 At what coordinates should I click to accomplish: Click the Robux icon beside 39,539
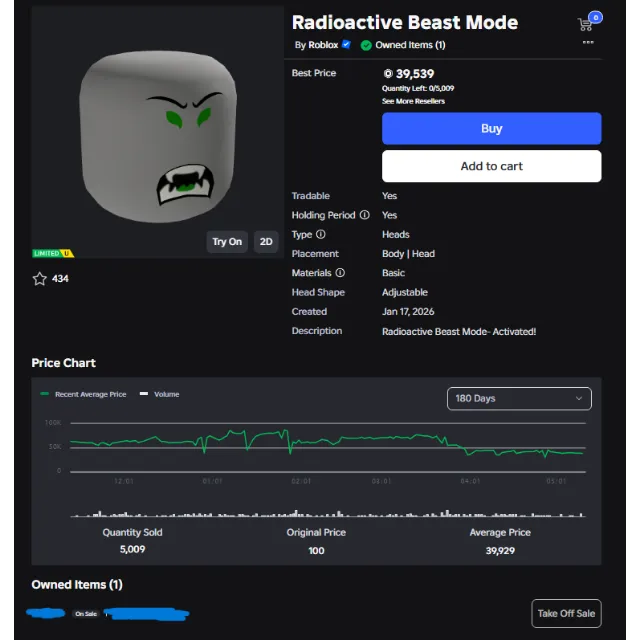pos(388,73)
